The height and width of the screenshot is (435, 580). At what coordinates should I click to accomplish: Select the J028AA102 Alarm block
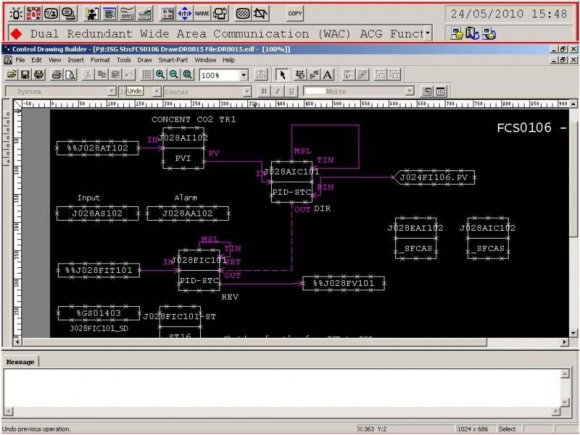188,213
